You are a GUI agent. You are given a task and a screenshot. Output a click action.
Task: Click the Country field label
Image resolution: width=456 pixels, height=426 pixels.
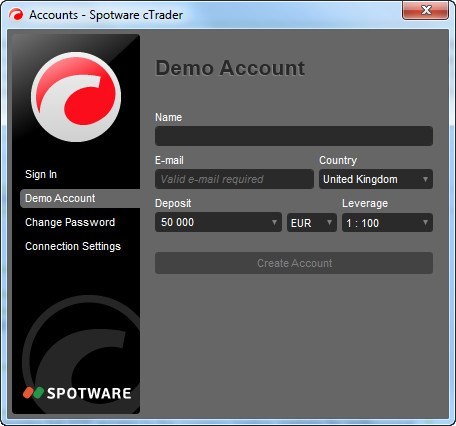click(x=338, y=160)
